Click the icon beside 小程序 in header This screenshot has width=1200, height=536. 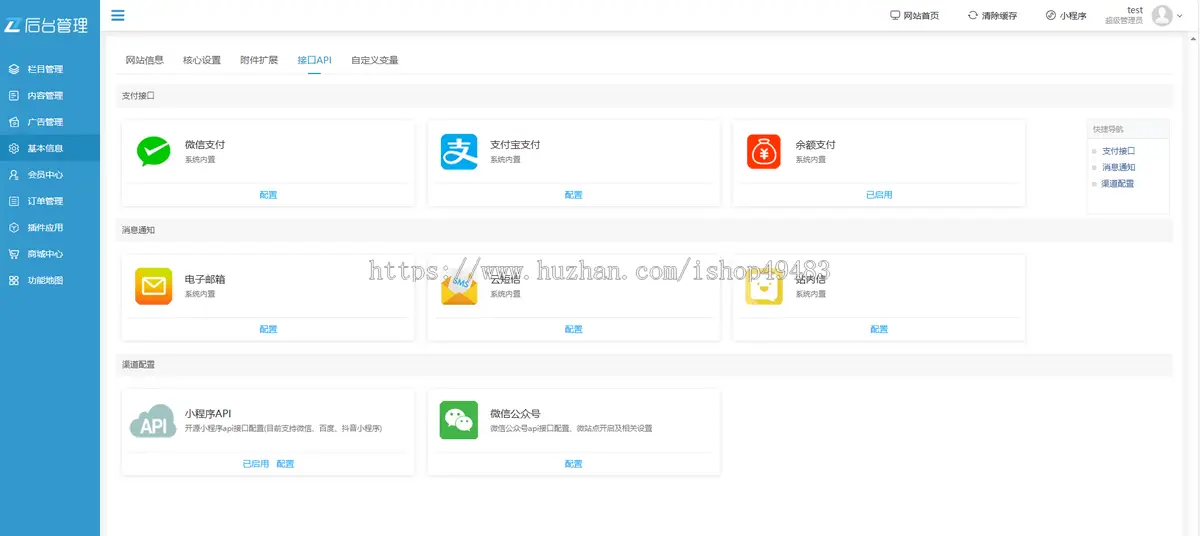1051,15
